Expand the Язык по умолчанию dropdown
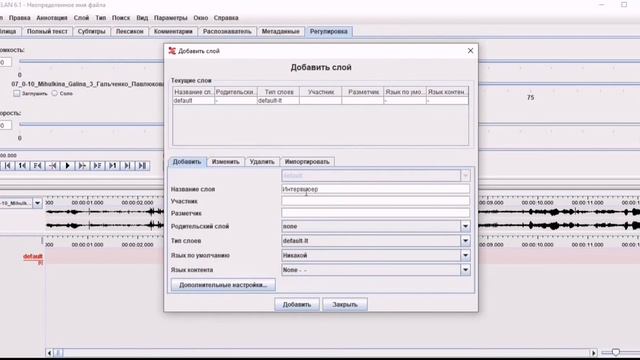The width and height of the screenshot is (640, 360). (465, 256)
